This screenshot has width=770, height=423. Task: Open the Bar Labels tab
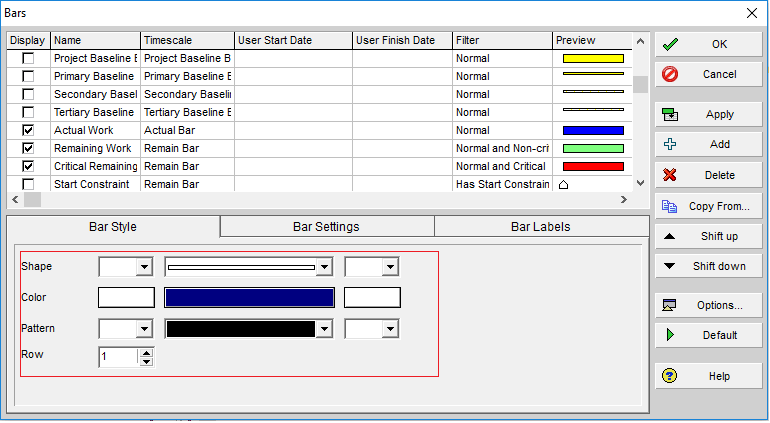[541, 227]
